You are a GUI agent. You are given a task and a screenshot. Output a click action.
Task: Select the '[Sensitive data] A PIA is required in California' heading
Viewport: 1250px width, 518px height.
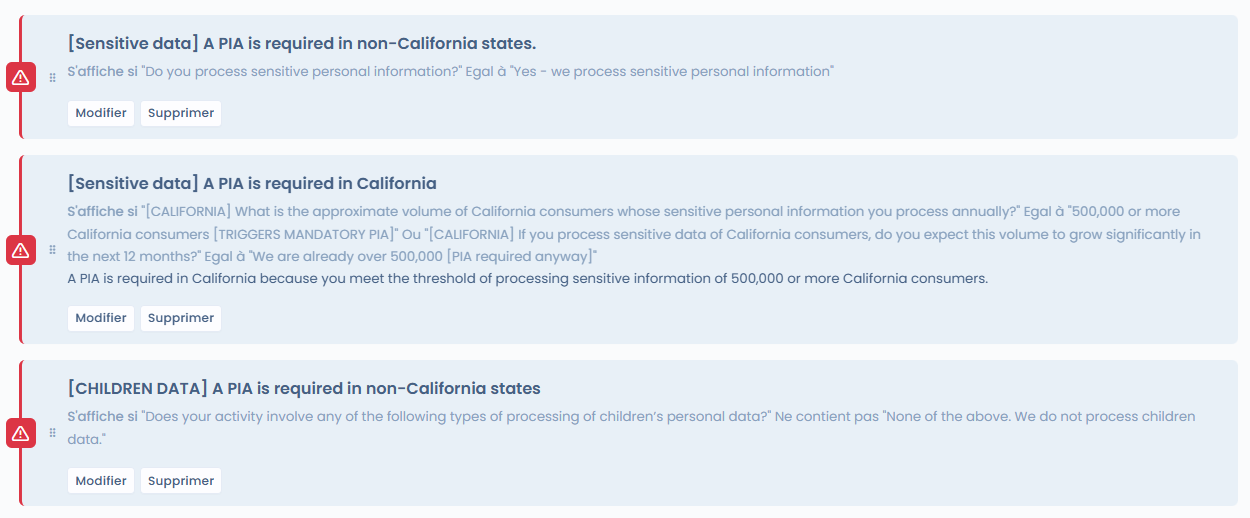(x=252, y=184)
